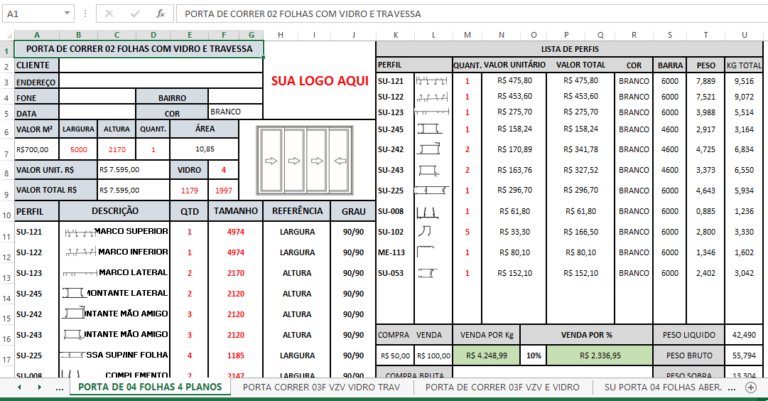The width and height of the screenshot is (768, 401).
Task: Click the SU-225 profile drawing in LISTA DE PERFIS
Action: [431, 190]
